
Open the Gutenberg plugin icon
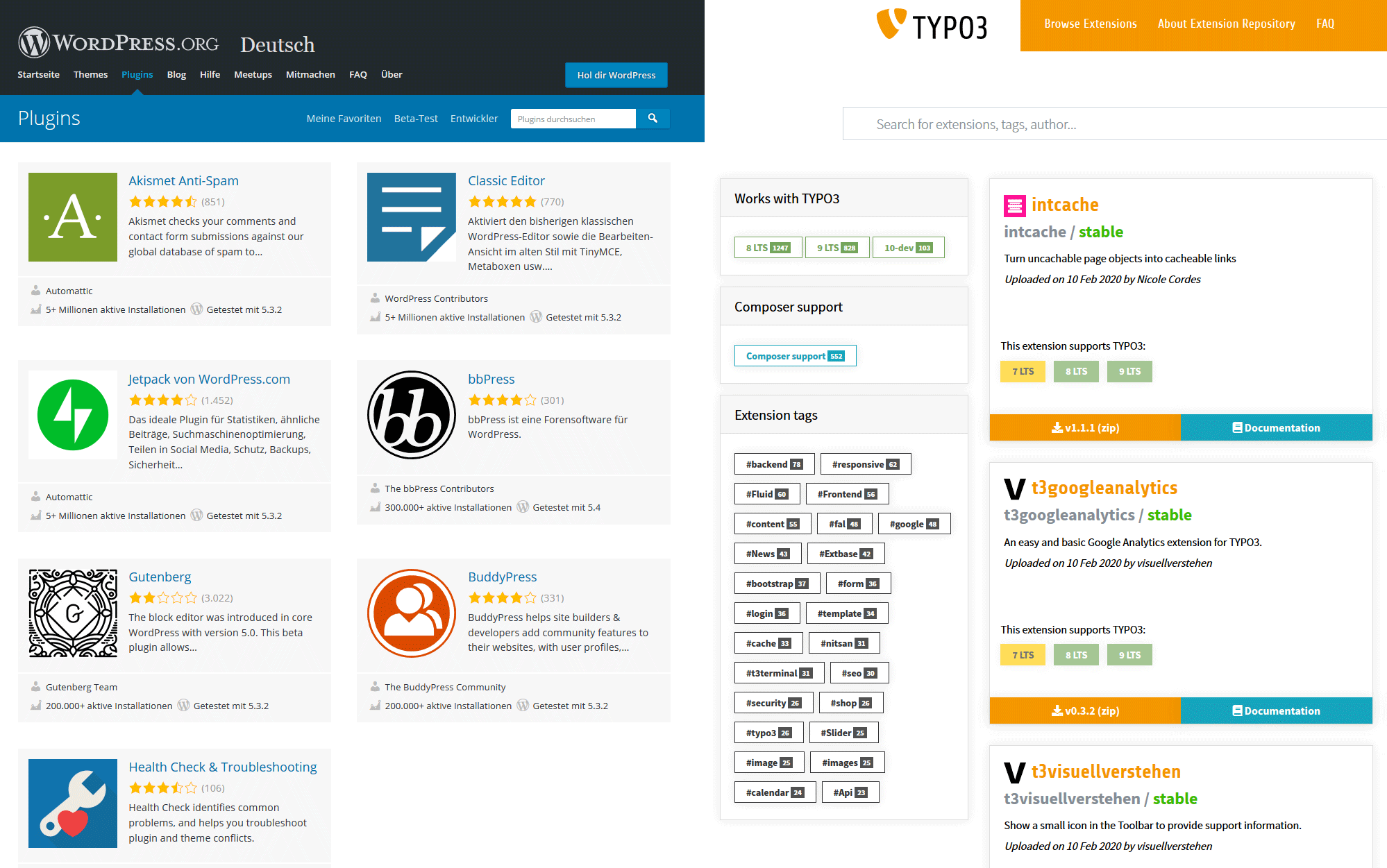coord(72,613)
